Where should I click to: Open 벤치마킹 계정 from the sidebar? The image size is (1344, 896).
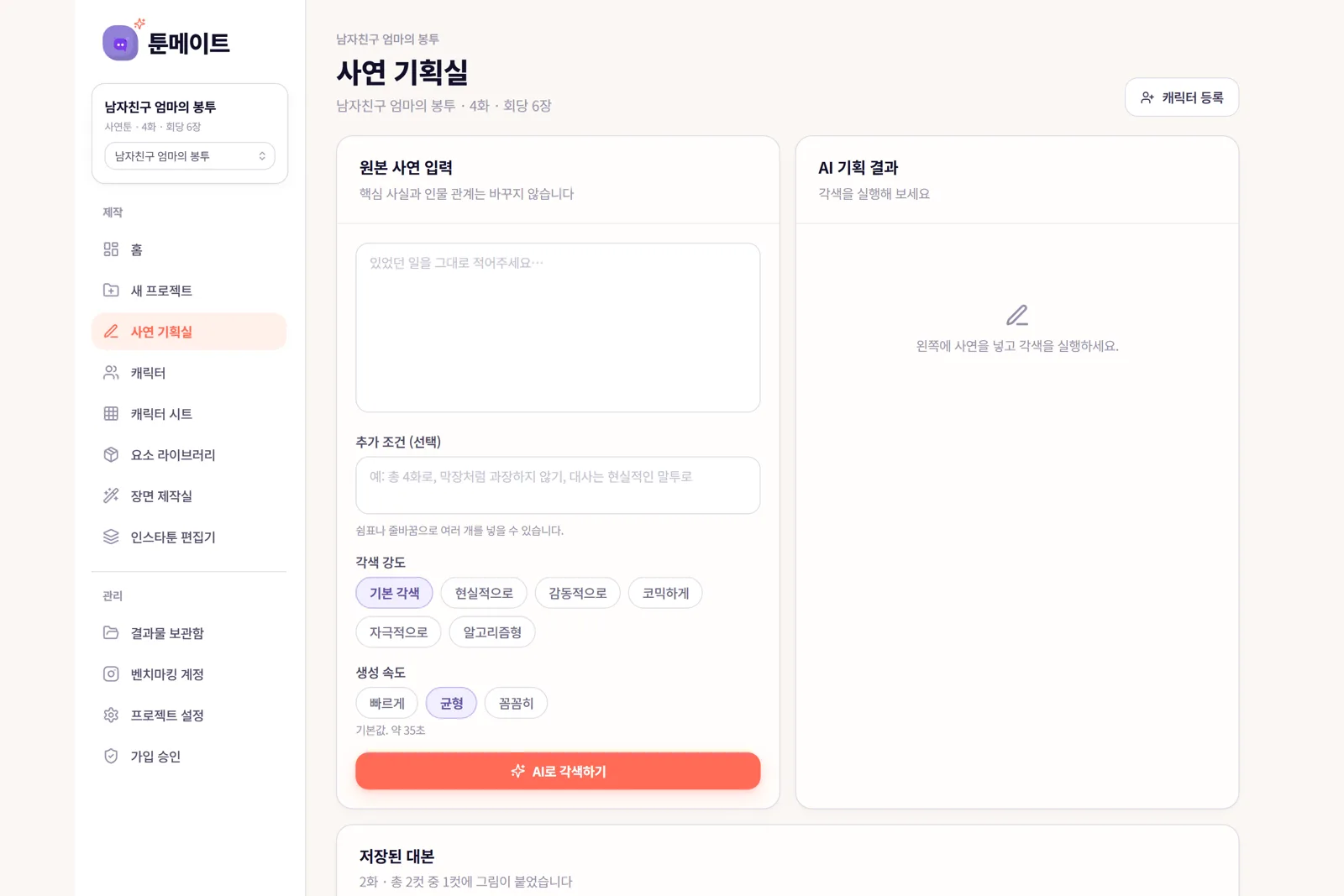click(x=189, y=674)
